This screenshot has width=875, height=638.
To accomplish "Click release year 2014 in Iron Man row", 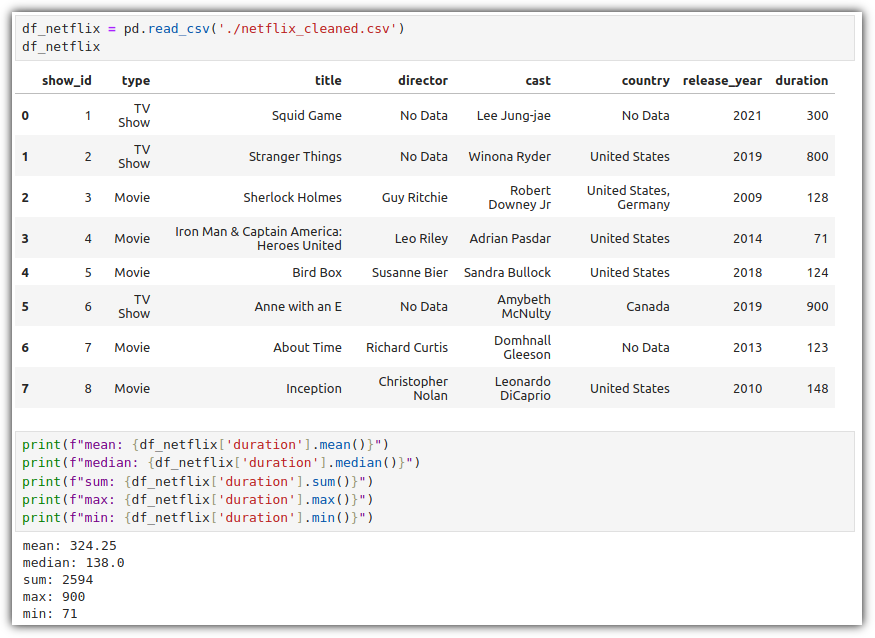I will pos(747,238).
